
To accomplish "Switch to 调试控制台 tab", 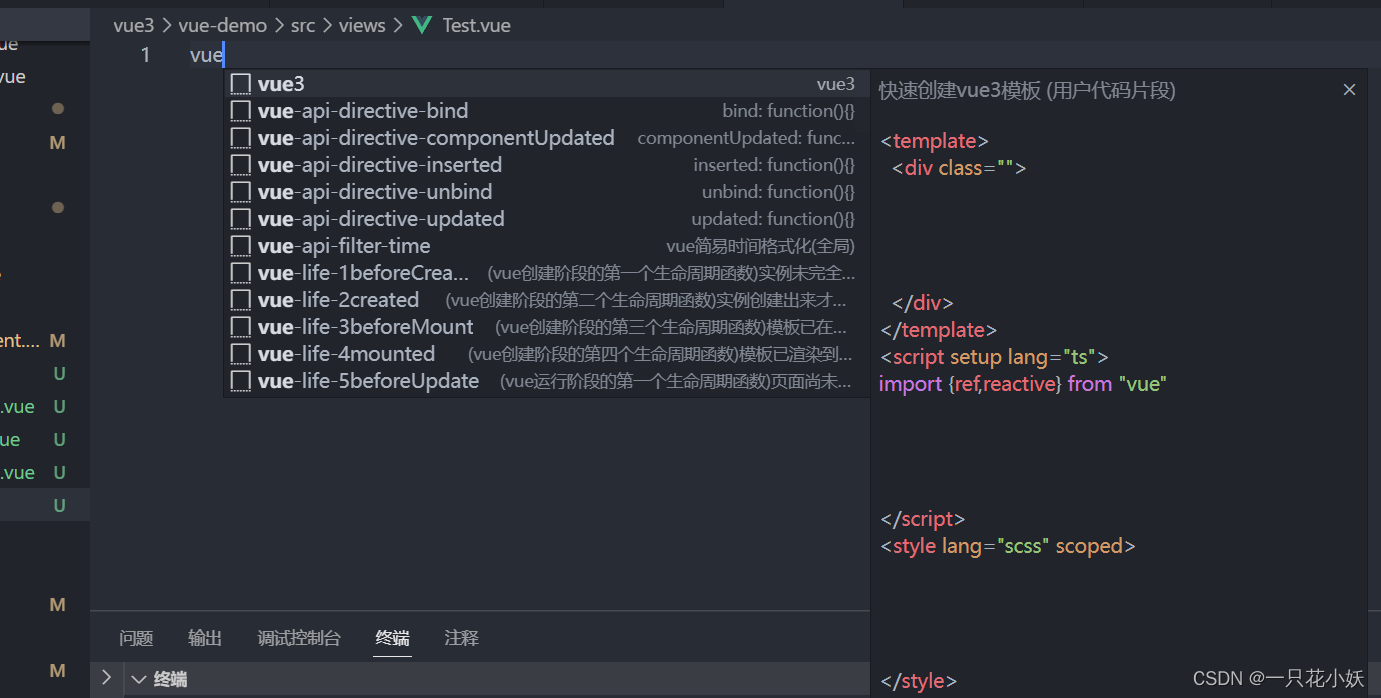I will pos(299,638).
